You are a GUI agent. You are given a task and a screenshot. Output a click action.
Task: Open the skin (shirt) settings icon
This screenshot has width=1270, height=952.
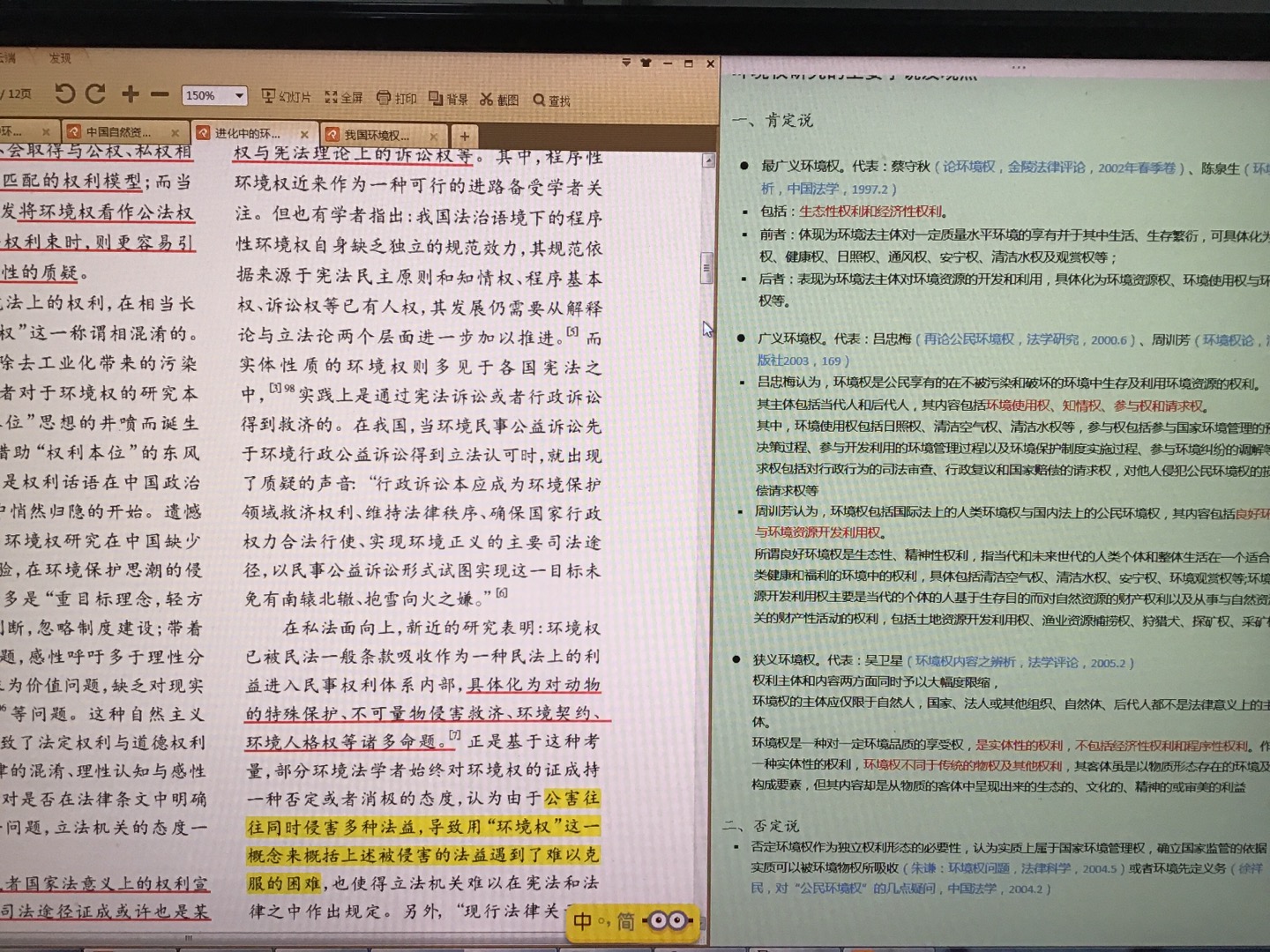(x=646, y=63)
